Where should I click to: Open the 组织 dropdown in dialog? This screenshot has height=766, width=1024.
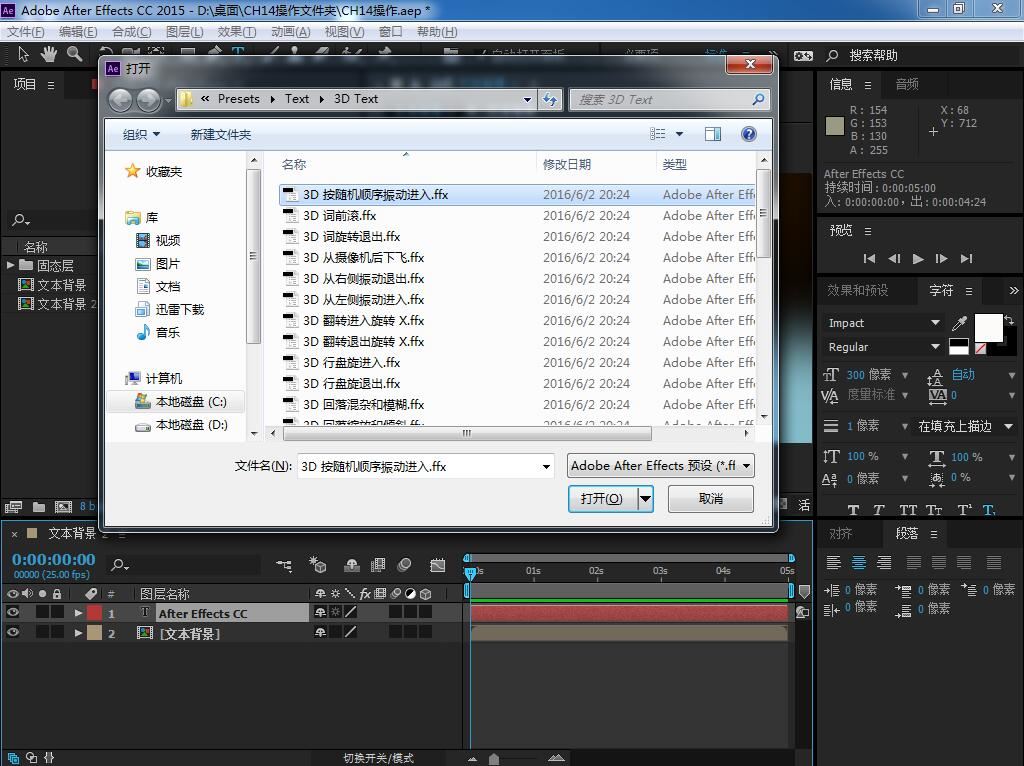tap(142, 135)
